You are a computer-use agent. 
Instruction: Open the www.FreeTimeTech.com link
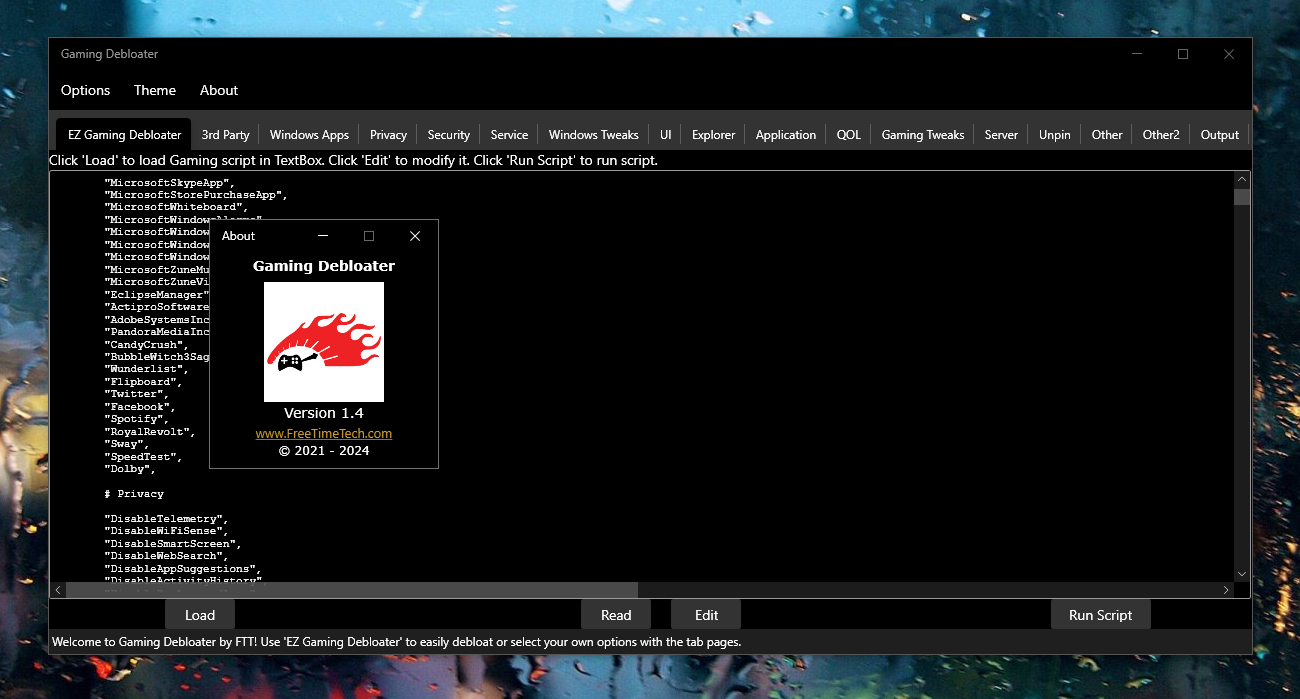tap(324, 433)
